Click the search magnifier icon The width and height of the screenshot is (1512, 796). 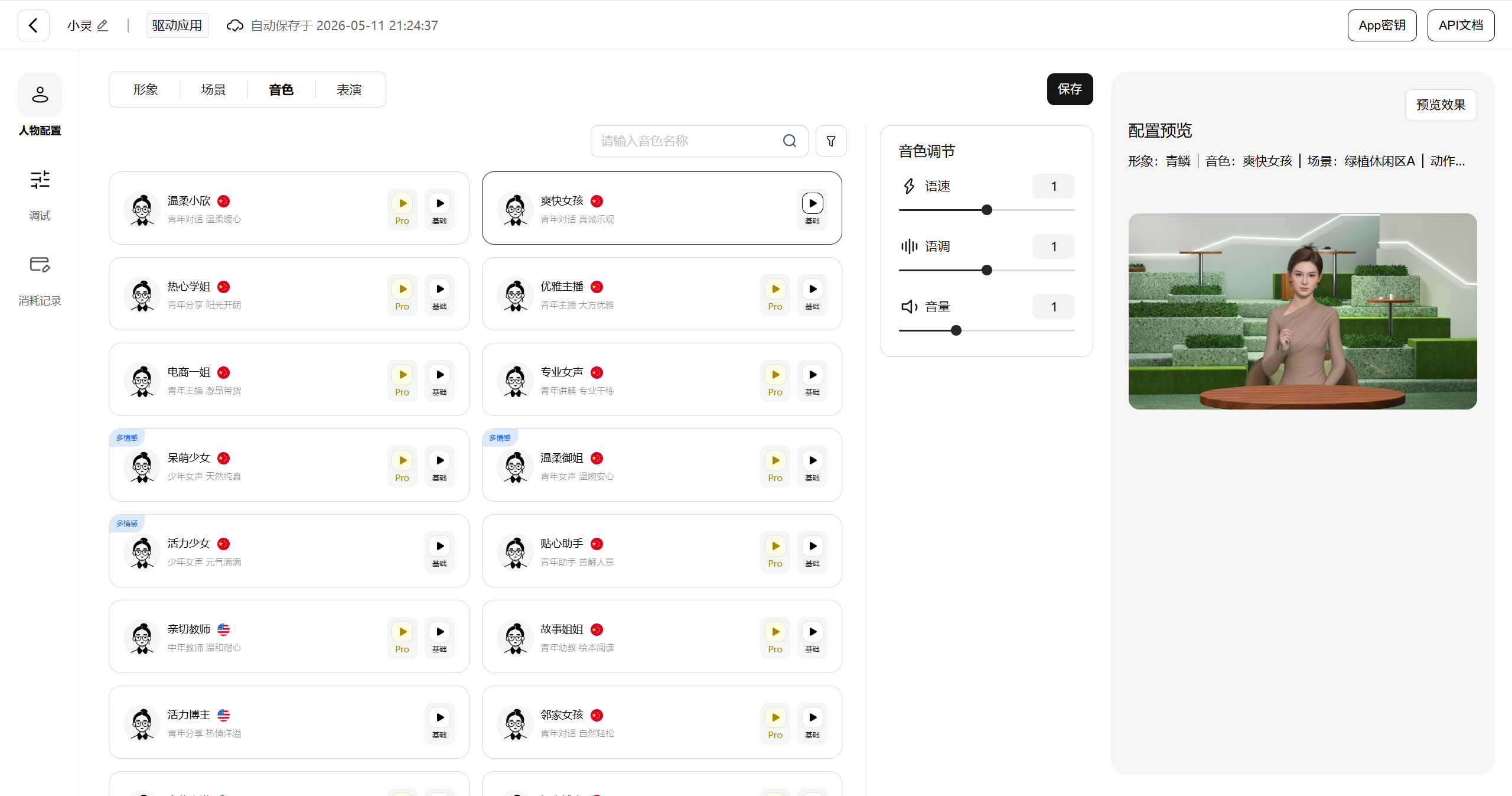790,141
